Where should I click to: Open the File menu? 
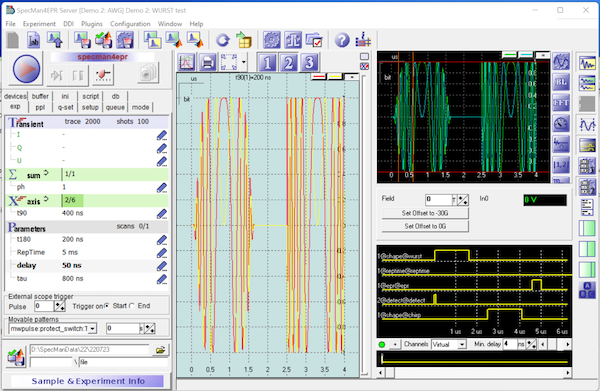tap(10, 24)
